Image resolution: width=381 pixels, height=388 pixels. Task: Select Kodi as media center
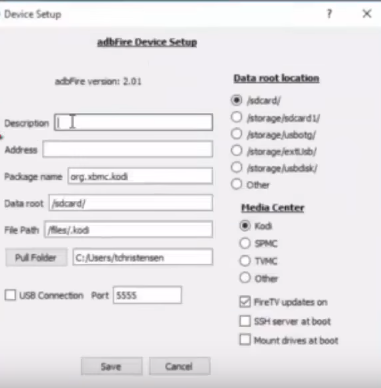click(245, 226)
